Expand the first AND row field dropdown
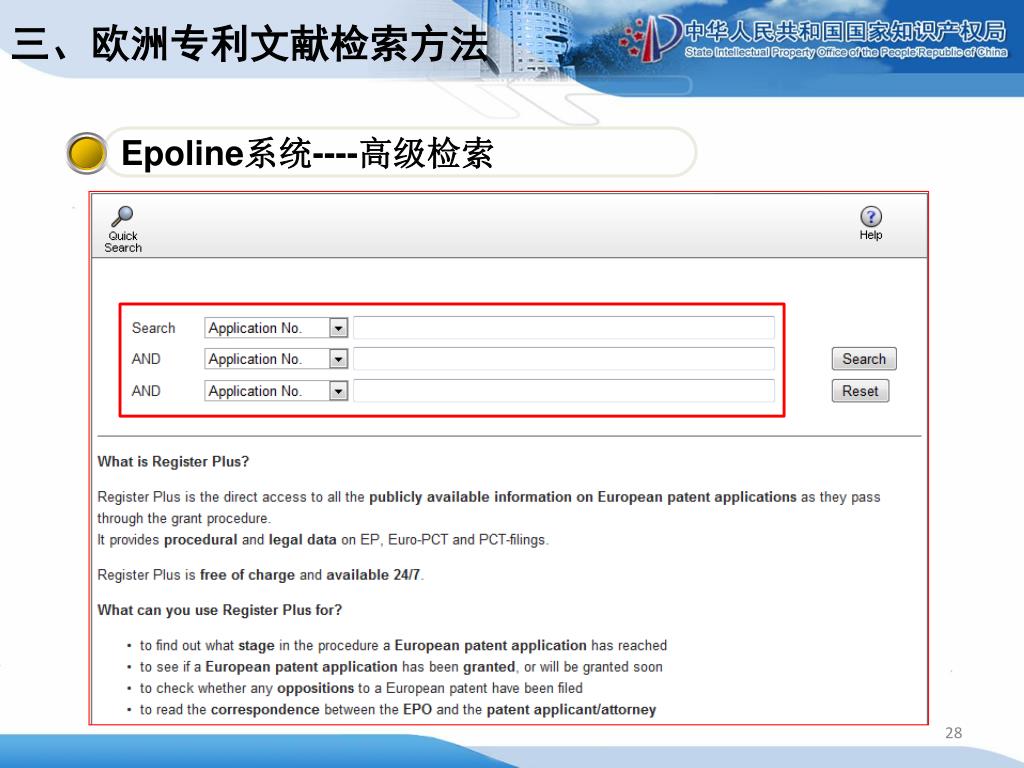The image size is (1024, 768). pos(338,359)
